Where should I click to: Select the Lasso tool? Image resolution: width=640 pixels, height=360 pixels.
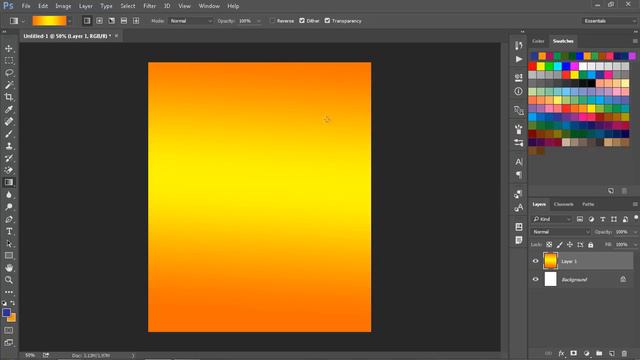tap(9, 73)
